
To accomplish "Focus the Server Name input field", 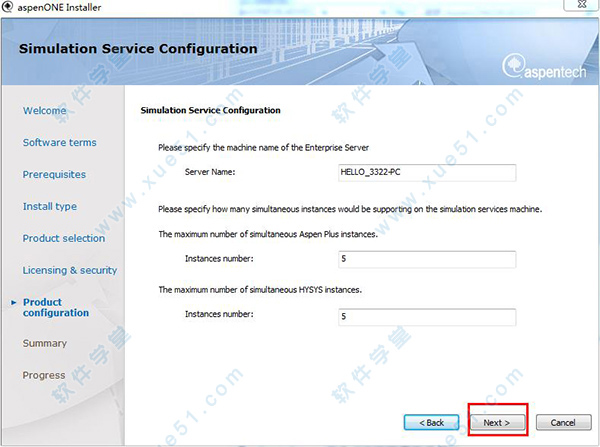I will pos(427,173).
